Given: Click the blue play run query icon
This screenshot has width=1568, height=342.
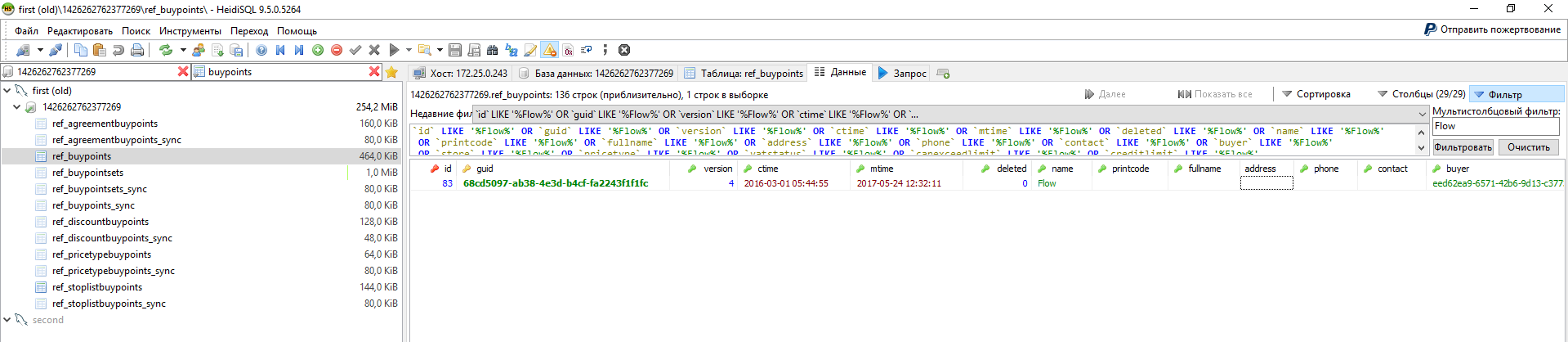Looking at the screenshot, I should click(394, 50).
